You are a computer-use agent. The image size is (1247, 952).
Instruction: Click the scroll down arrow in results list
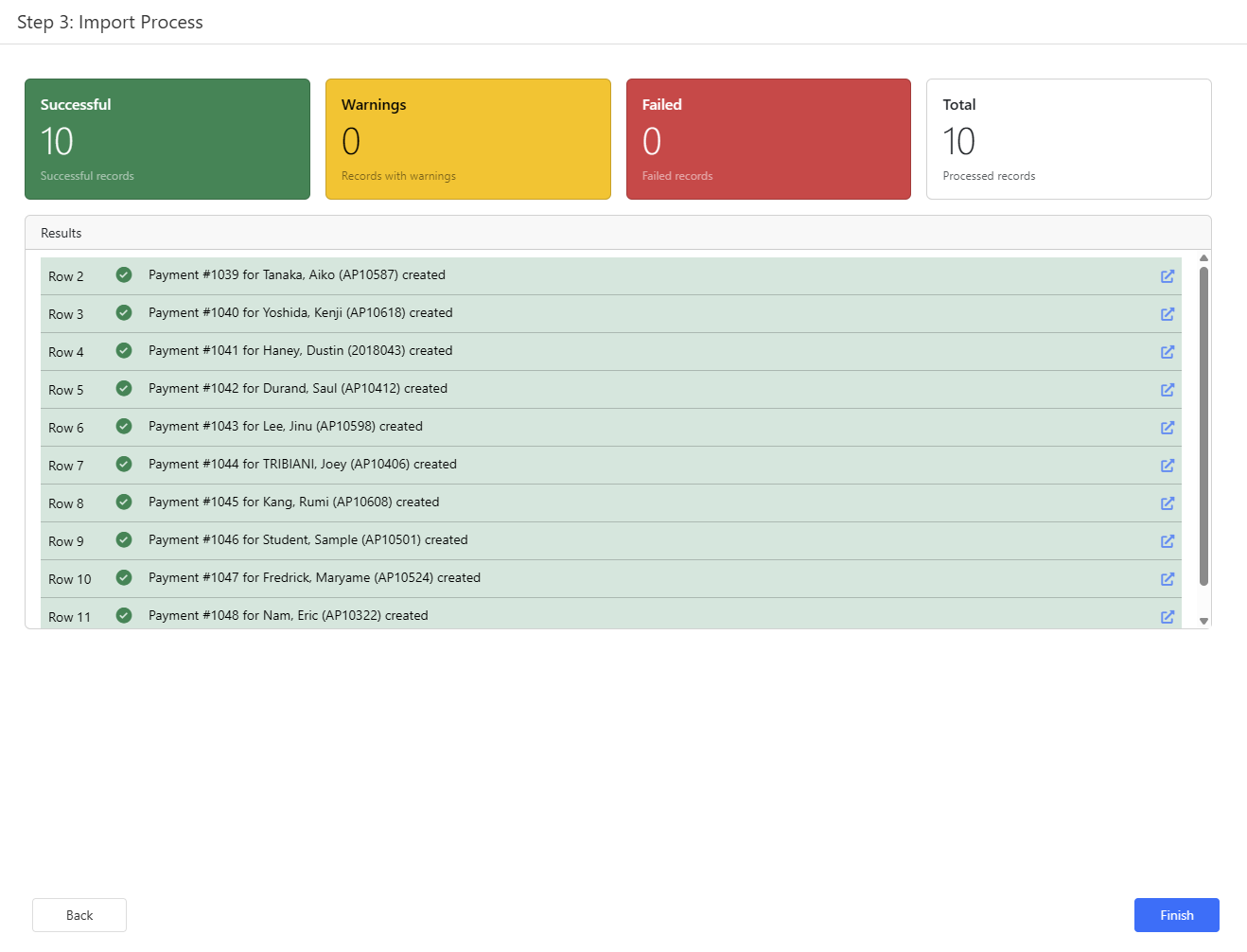(1203, 621)
